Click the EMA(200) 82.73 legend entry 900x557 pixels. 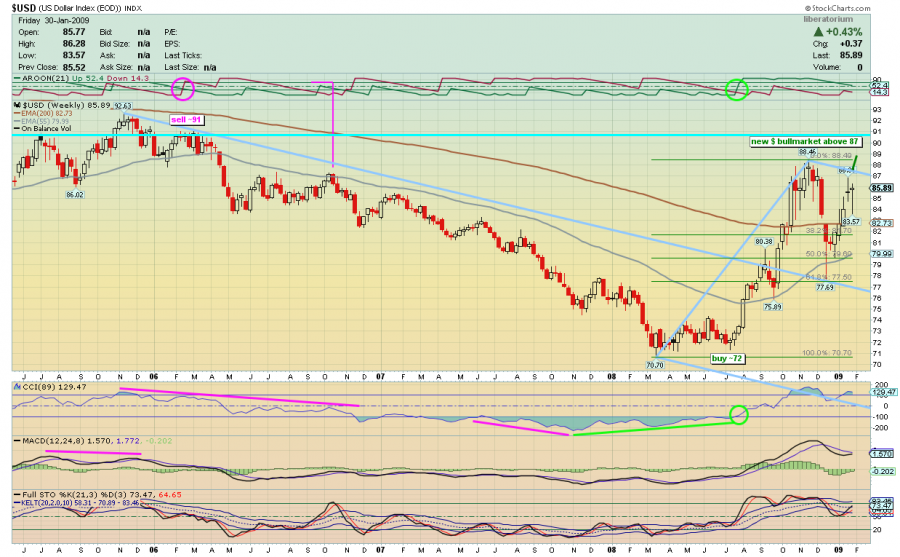(47, 114)
